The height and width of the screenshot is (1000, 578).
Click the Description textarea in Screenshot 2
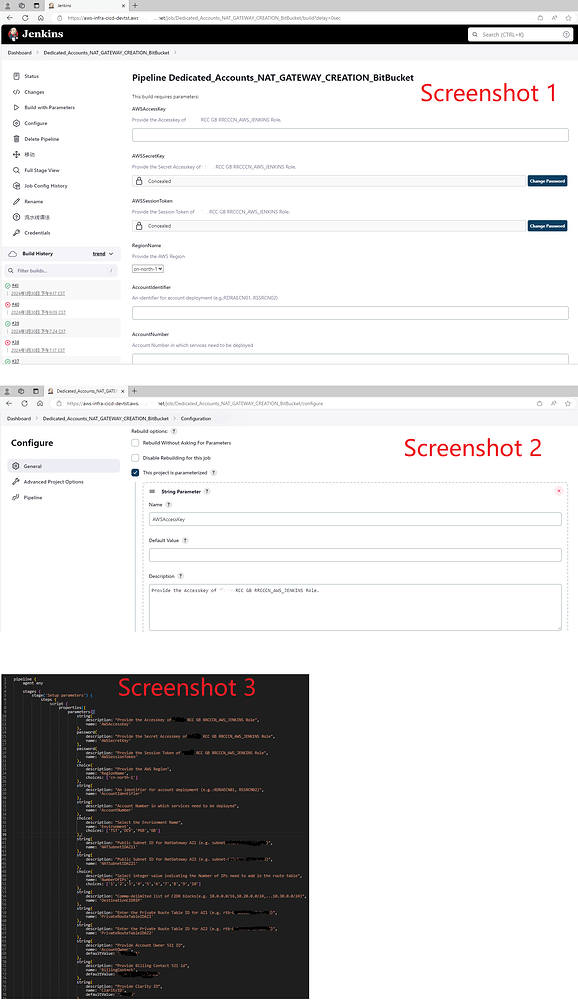click(355, 607)
